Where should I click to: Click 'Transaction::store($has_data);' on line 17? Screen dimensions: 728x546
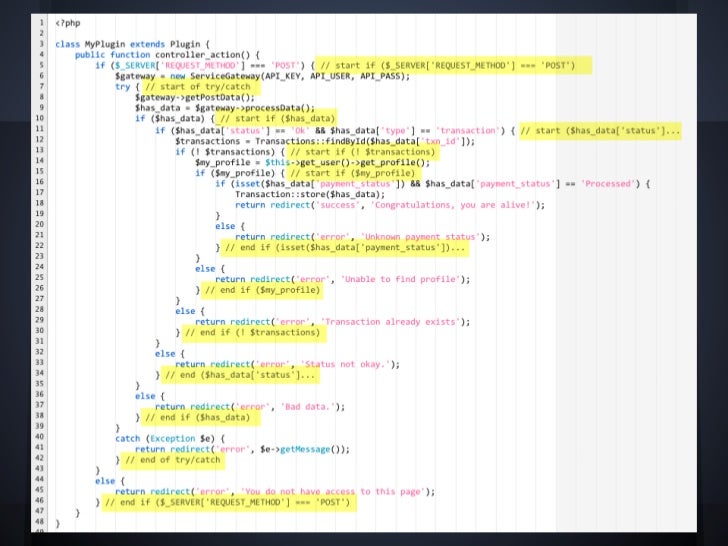click(310, 195)
